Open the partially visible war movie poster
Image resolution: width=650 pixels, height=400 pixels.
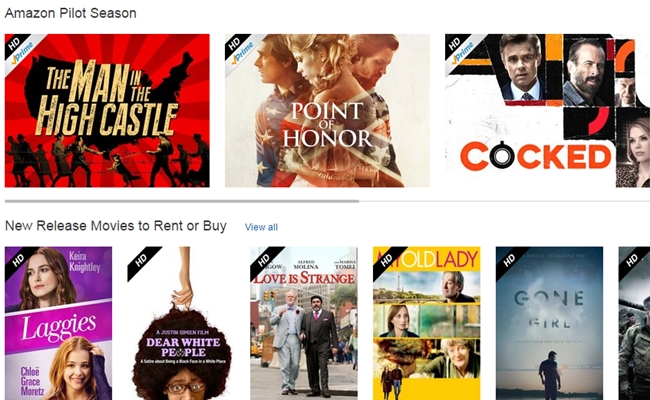(634, 323)
